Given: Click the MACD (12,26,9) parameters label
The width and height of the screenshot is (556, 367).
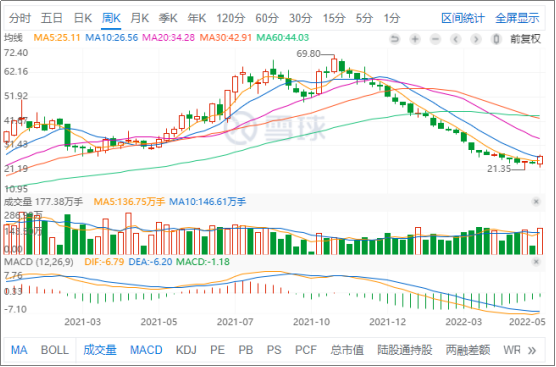Looking at the screenshot, I should click(38, 262).
